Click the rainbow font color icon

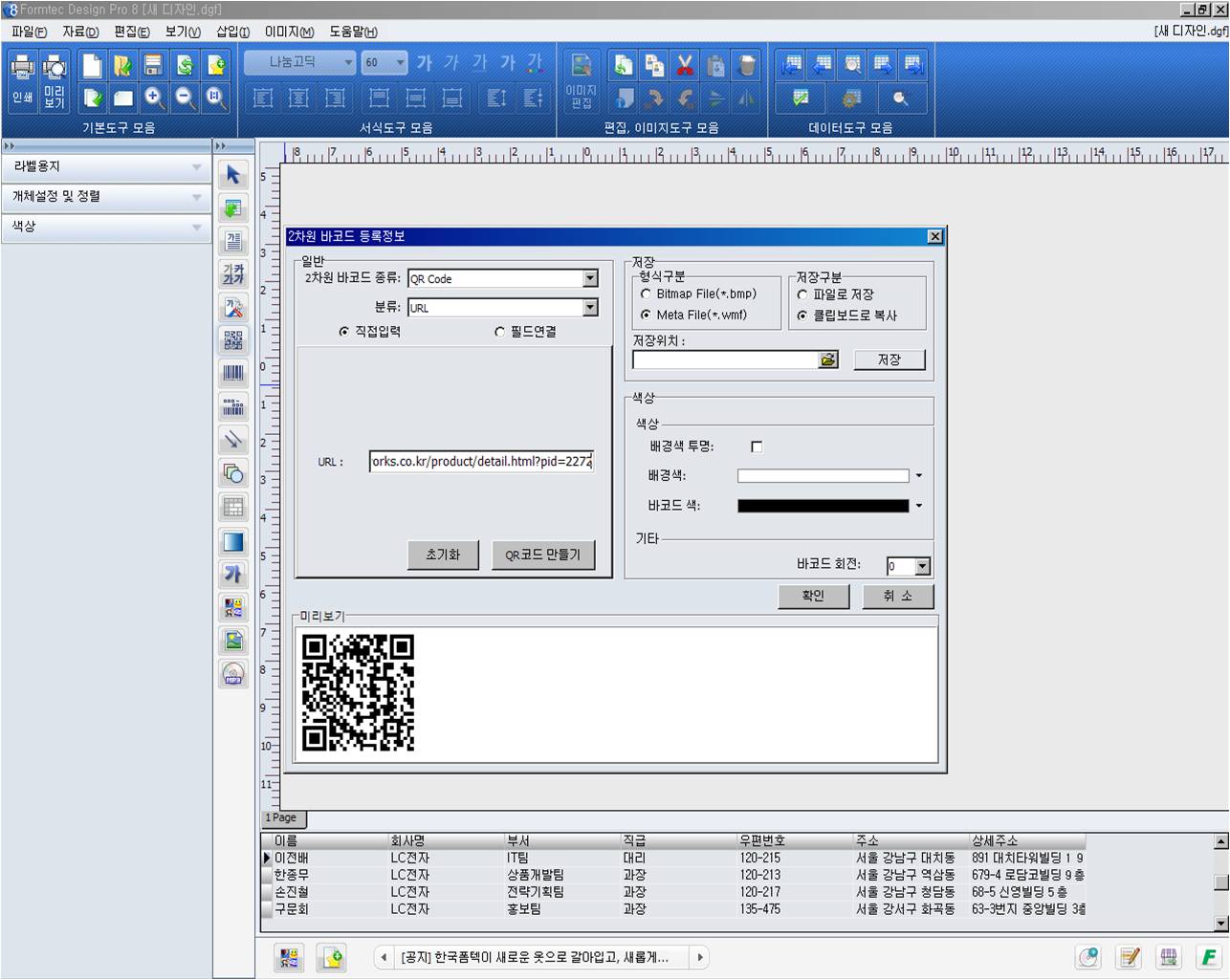tap(535, 64)
